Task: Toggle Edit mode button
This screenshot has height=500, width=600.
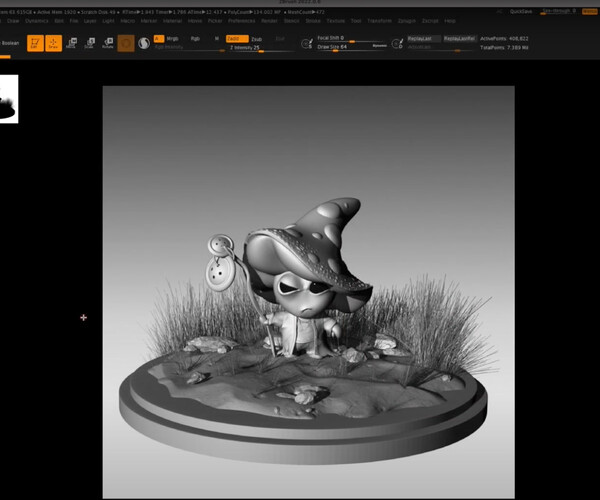Action: [35, 43]
